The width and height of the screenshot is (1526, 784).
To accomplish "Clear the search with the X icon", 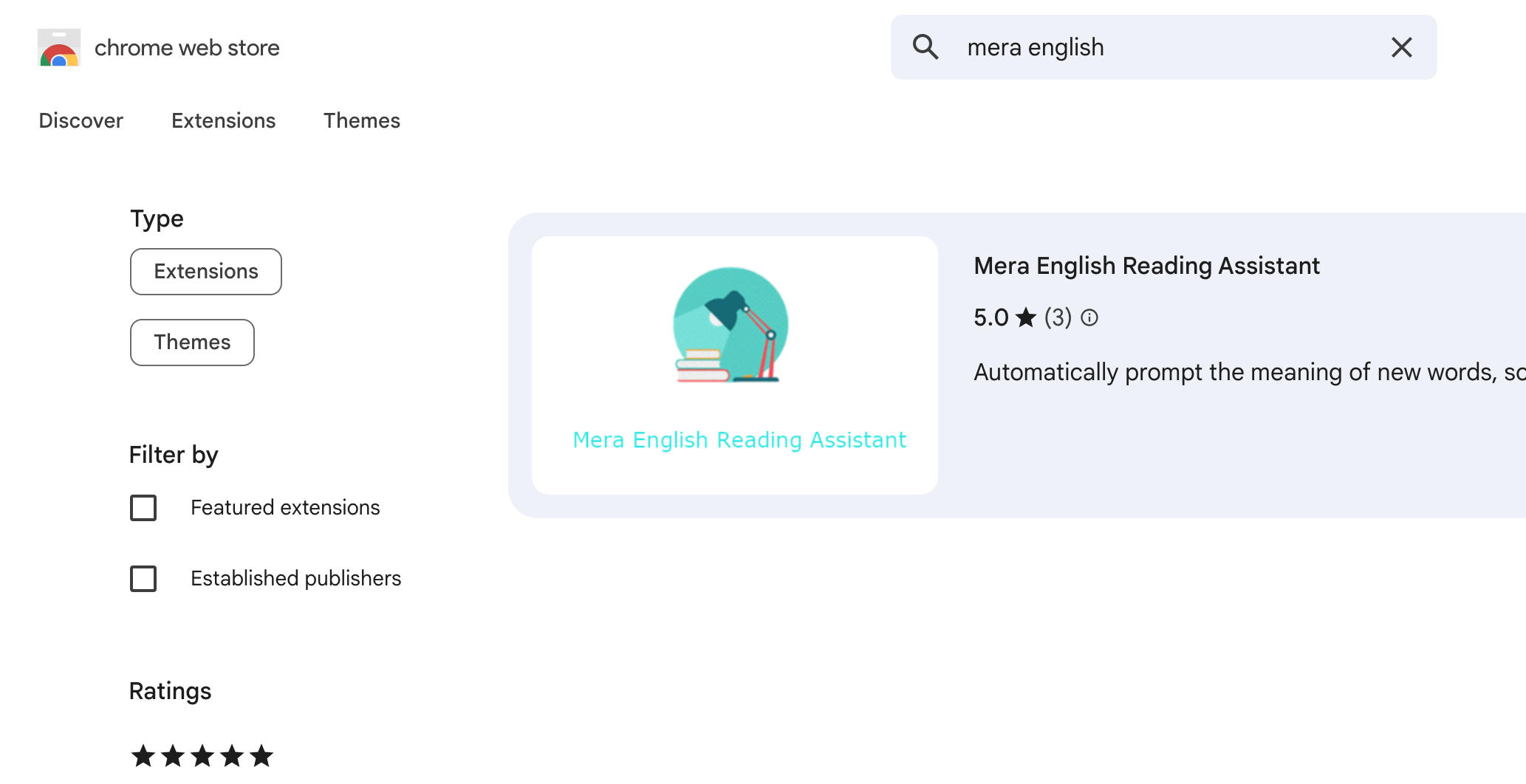I will 1401,47.
